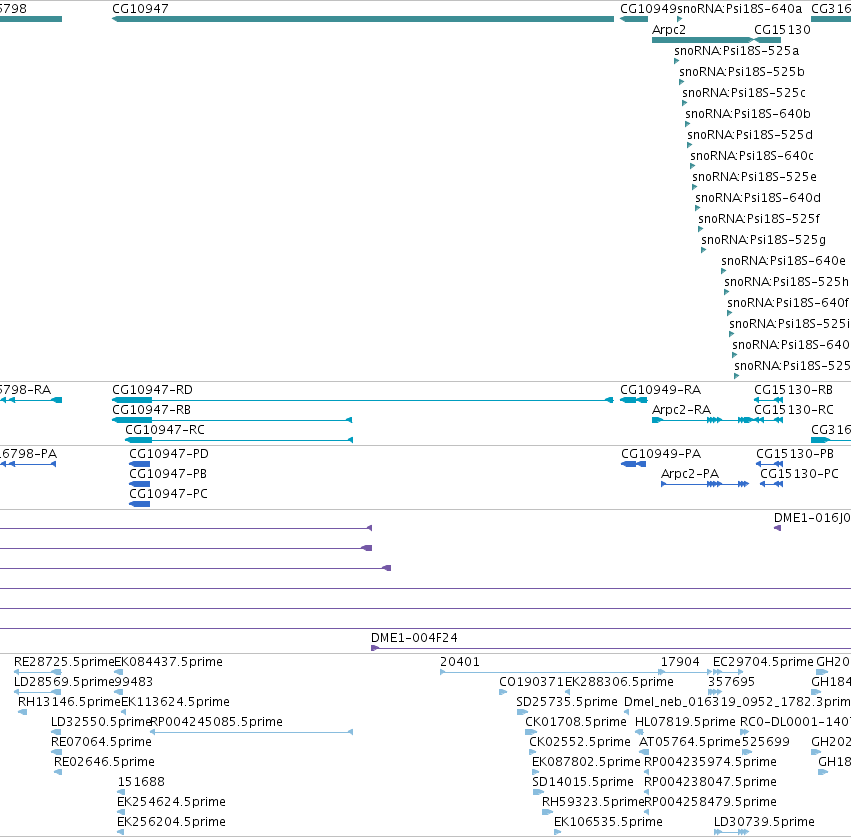
Task: Click EST EK288306.5prime label
Action: point(619,682)
